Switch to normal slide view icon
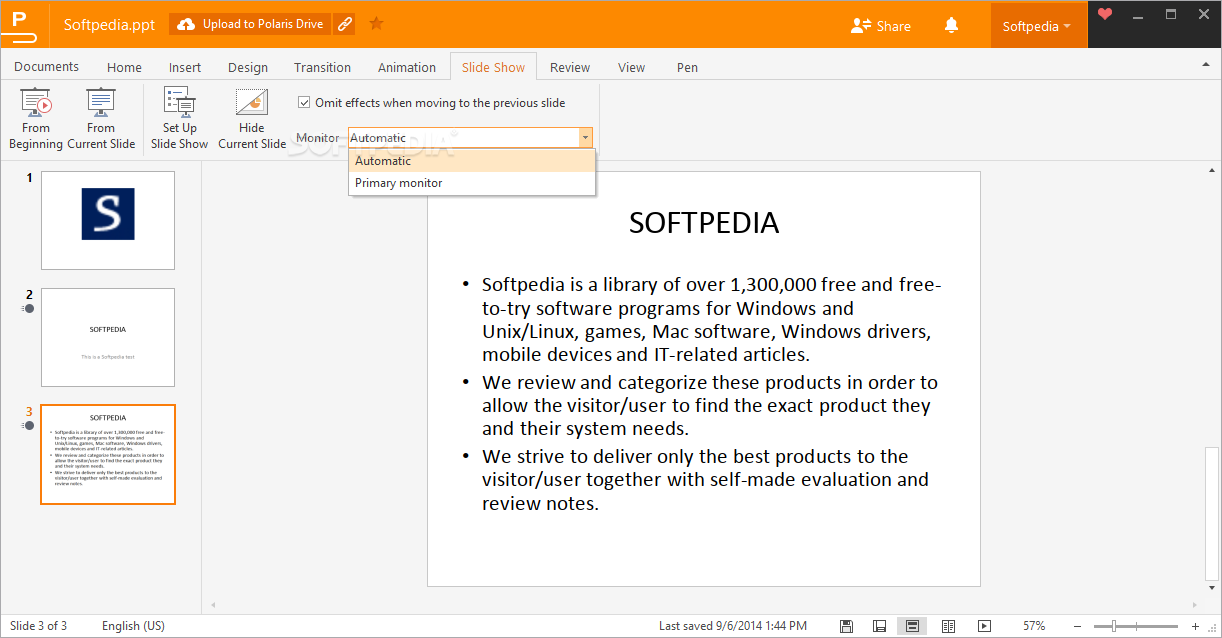 pos(912,626)
